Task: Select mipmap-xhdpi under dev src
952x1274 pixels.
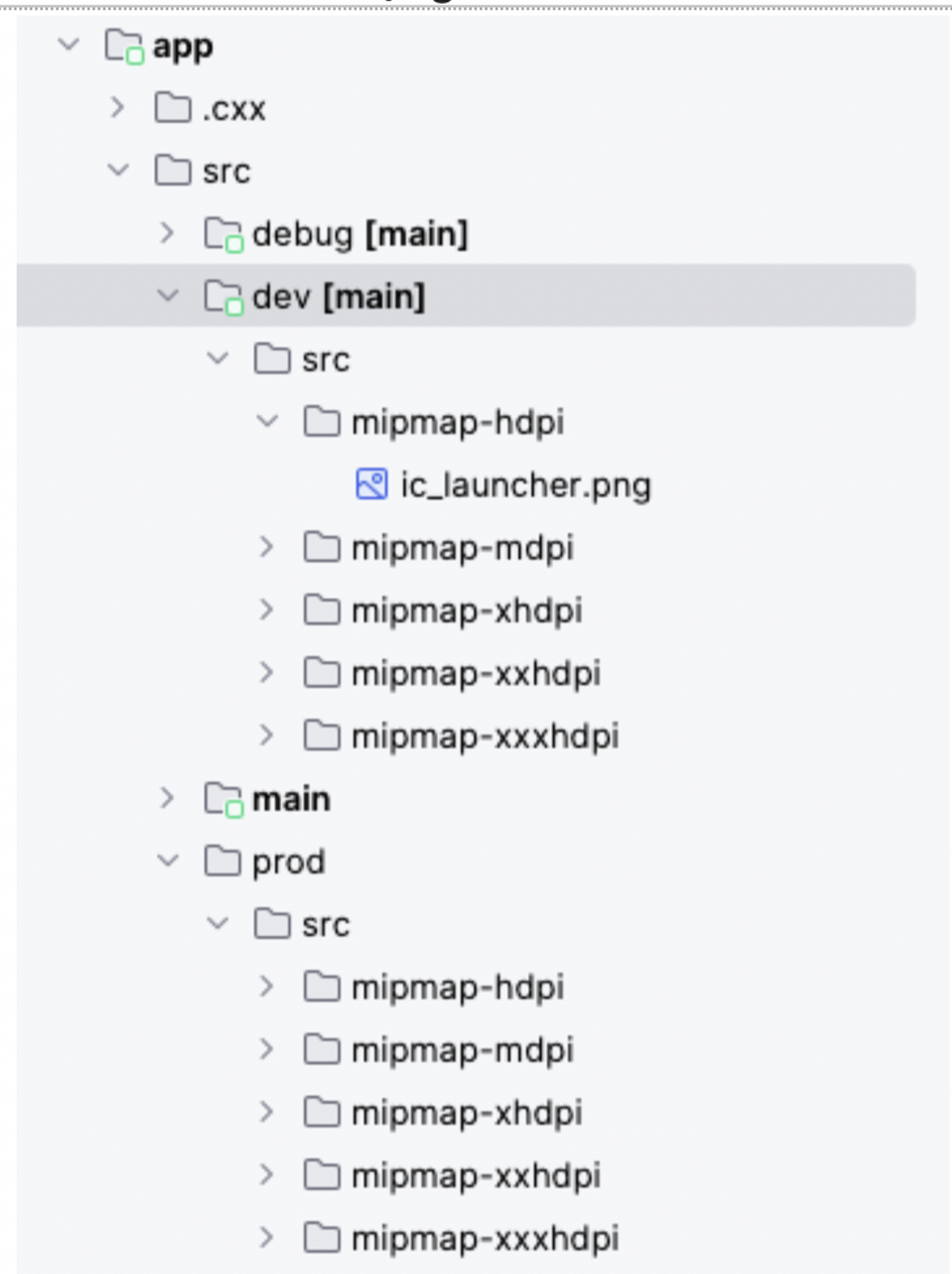Action: tap(466, 611)
